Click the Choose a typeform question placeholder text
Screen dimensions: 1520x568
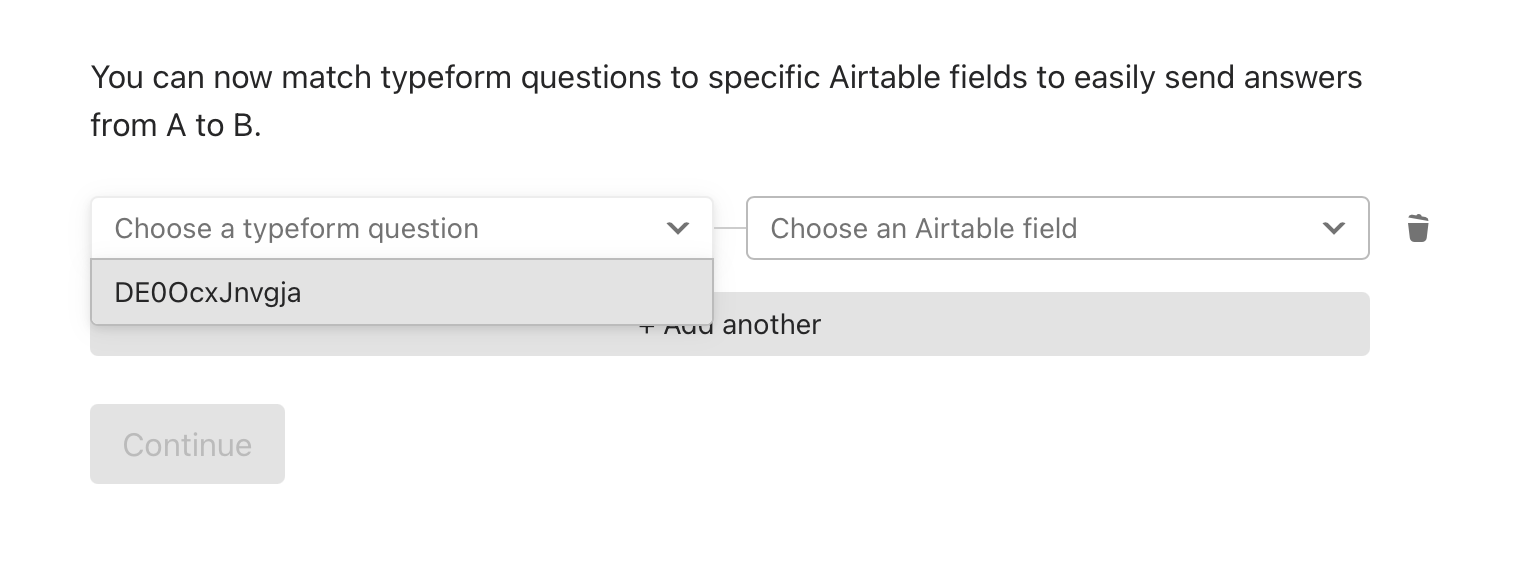pyautogui.click(x=296, y=228)
